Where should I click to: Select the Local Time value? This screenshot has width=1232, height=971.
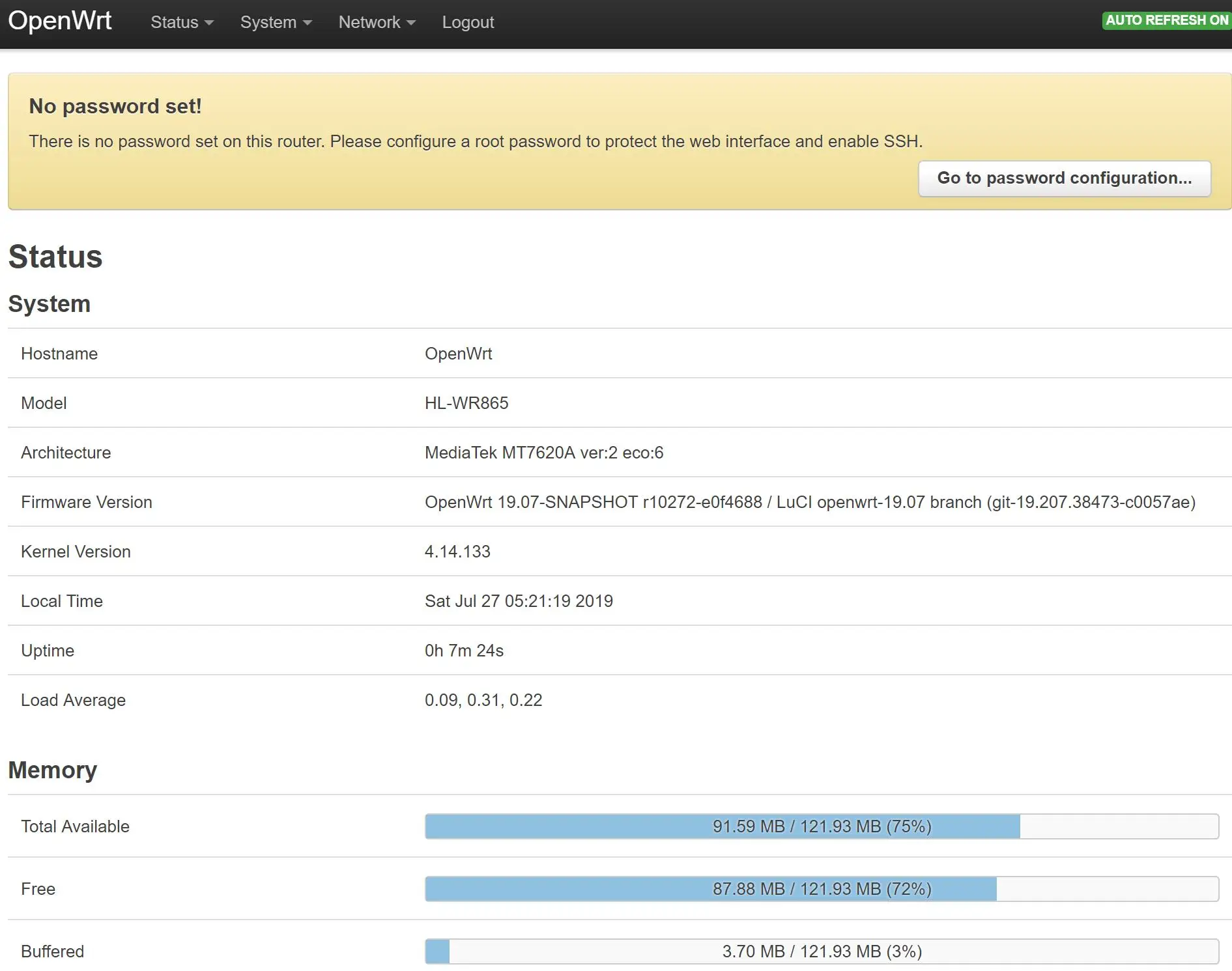click(x=519, y=601)
